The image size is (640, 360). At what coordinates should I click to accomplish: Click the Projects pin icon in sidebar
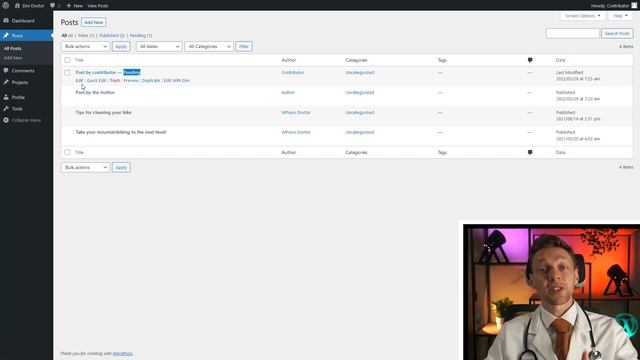(x=6, y=82)
